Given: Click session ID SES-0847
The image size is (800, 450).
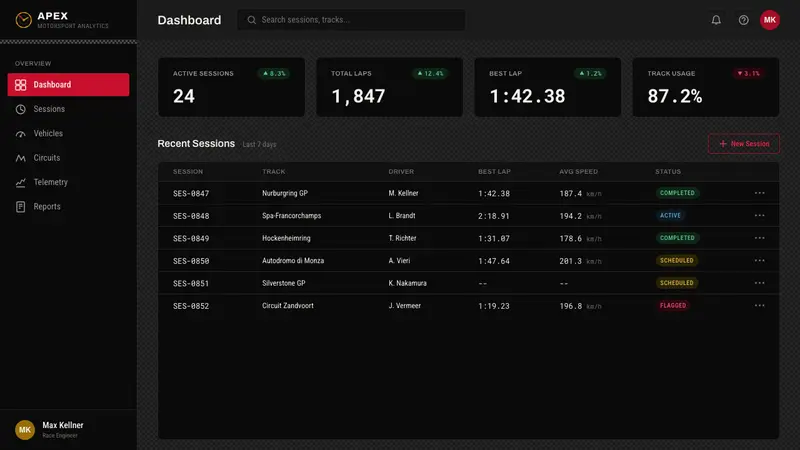Looking at the screenshot, I should [191, 193].
